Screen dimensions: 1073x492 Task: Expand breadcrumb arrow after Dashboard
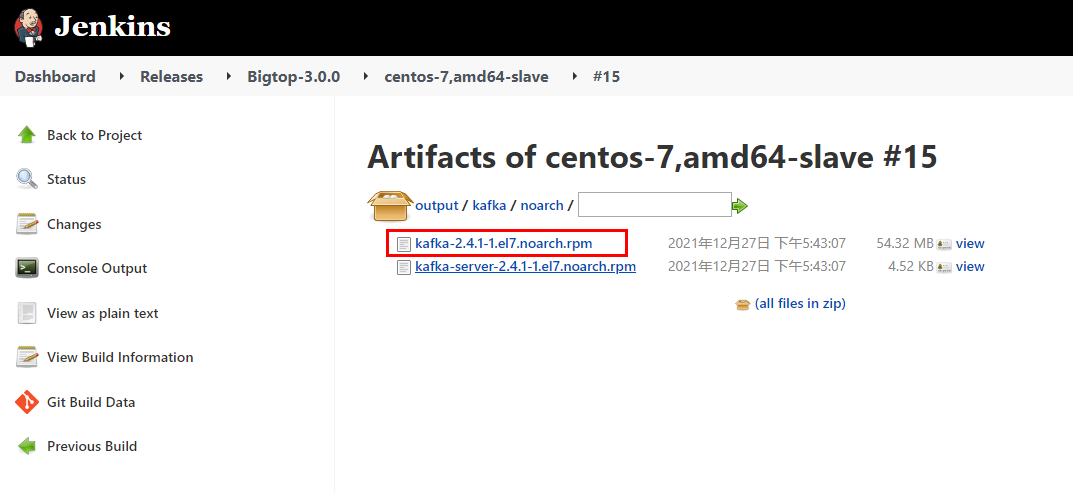[121, 76]
